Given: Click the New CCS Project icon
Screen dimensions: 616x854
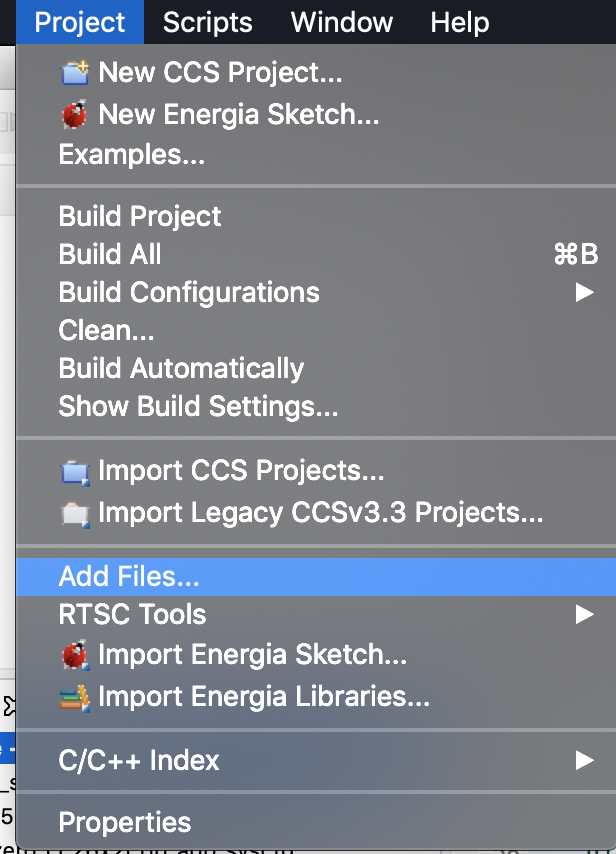Looking at the screenshot, I should (75, 72).
